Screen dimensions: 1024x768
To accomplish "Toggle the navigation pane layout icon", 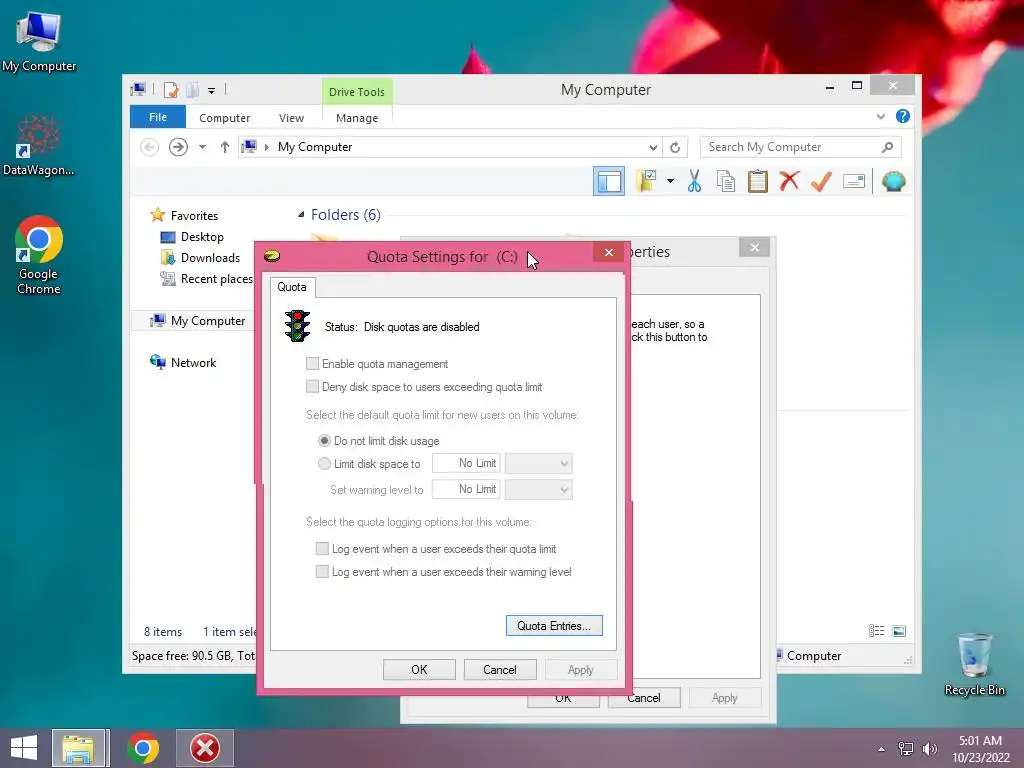I will tap(609, 181).
